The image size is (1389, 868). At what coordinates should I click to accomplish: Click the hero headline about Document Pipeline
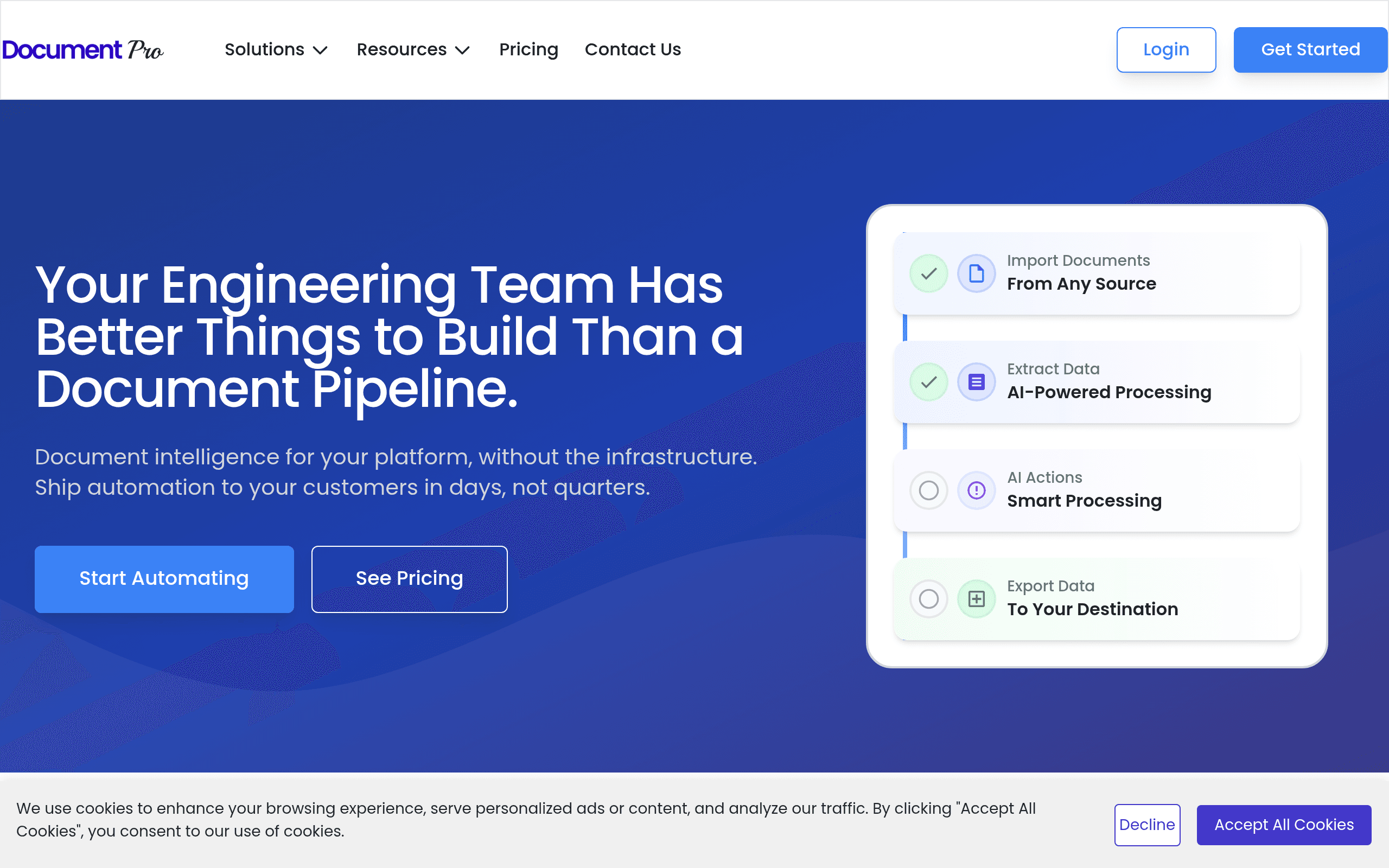coord(389,337)
